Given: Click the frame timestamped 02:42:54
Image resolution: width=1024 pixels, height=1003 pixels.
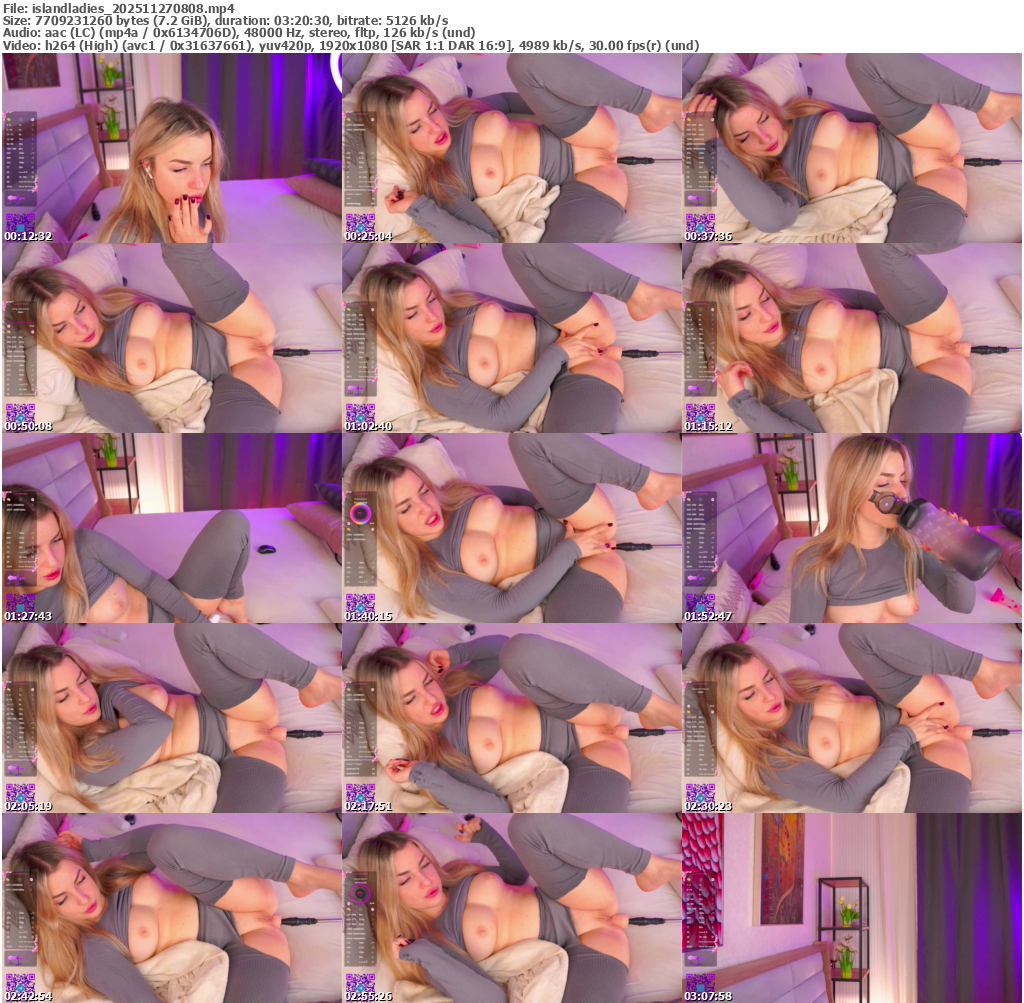Looking at the screenshot, I should tap(171, 908).
